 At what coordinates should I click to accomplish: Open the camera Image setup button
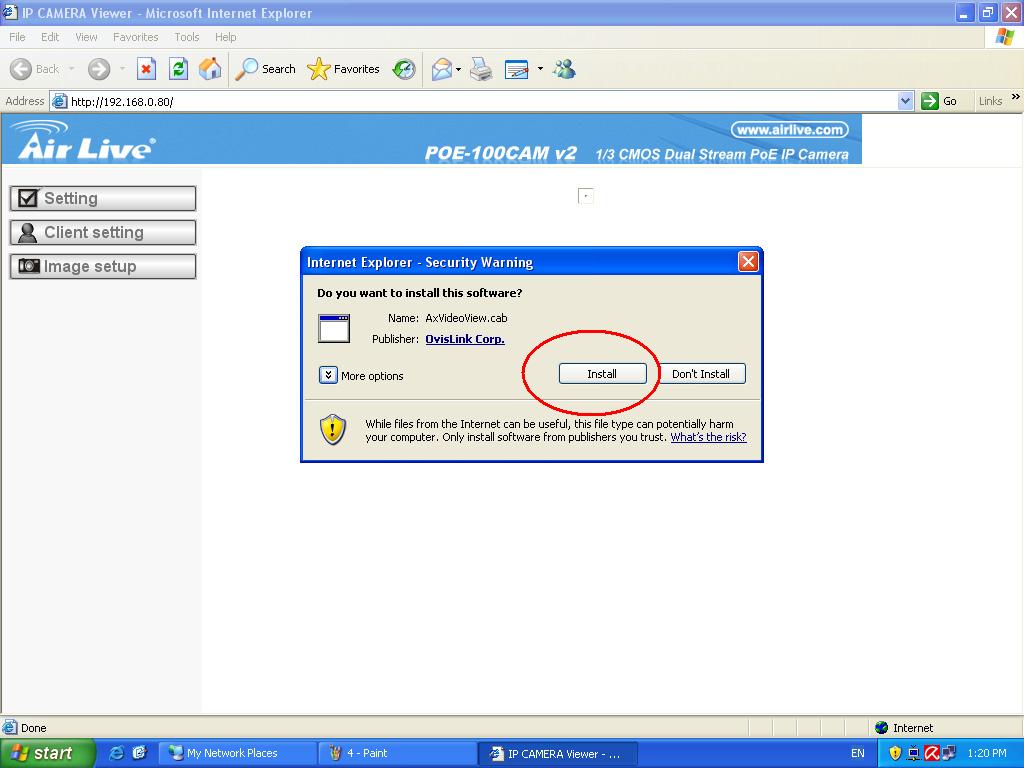(x=102, y=266)
